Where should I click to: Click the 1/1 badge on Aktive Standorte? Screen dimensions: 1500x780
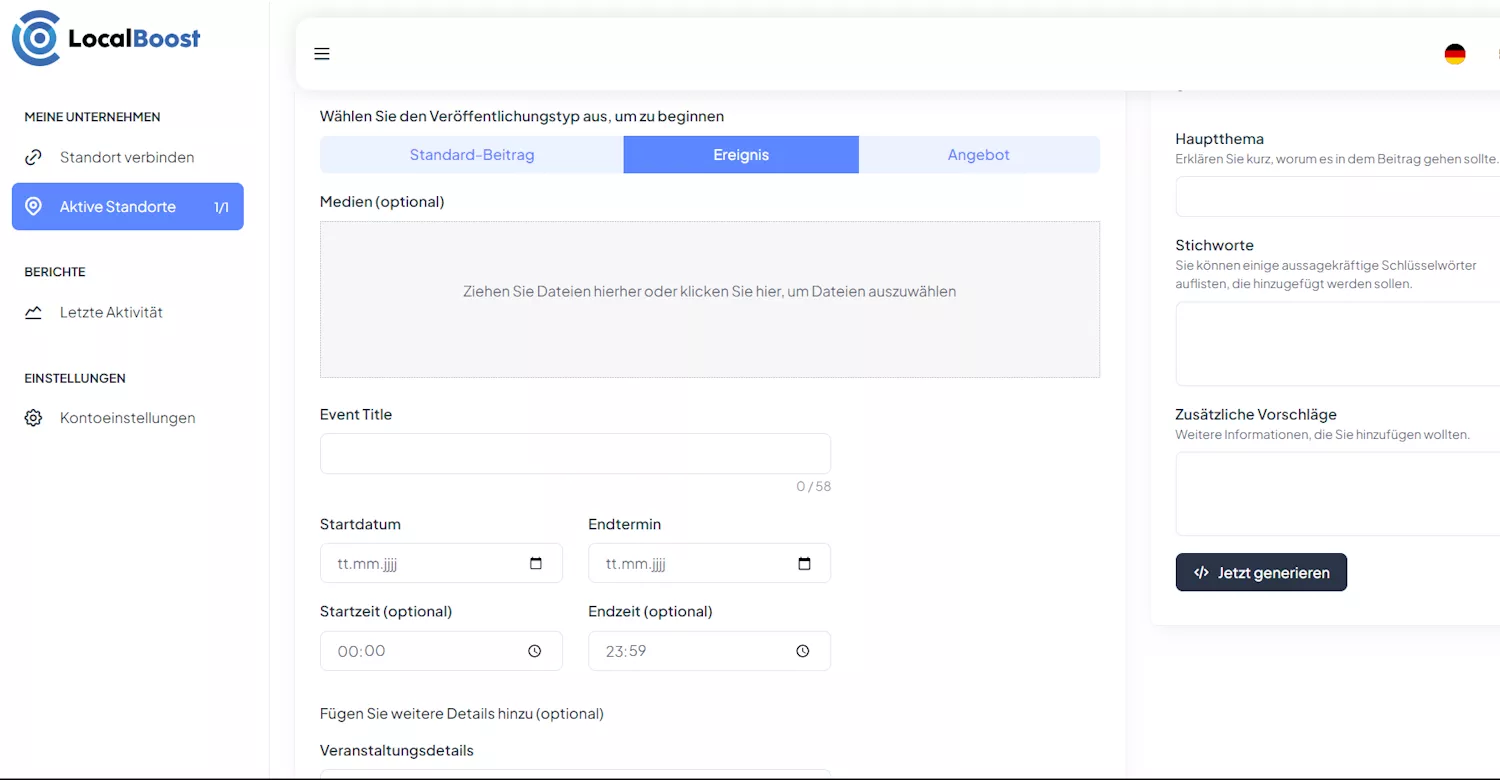click(x=221, y=207)
